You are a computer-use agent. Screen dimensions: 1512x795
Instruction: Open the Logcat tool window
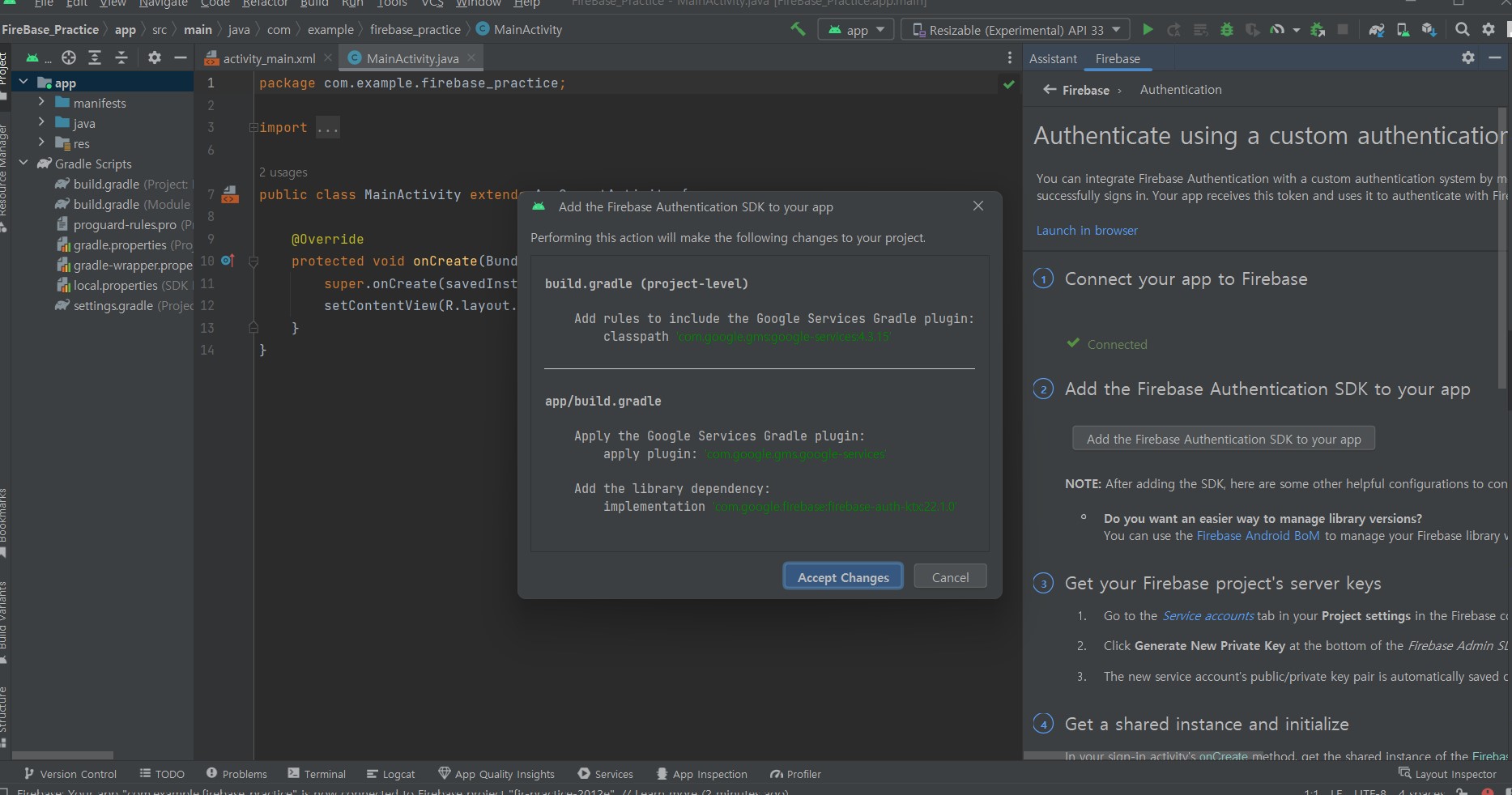click(x=390, y=774)
